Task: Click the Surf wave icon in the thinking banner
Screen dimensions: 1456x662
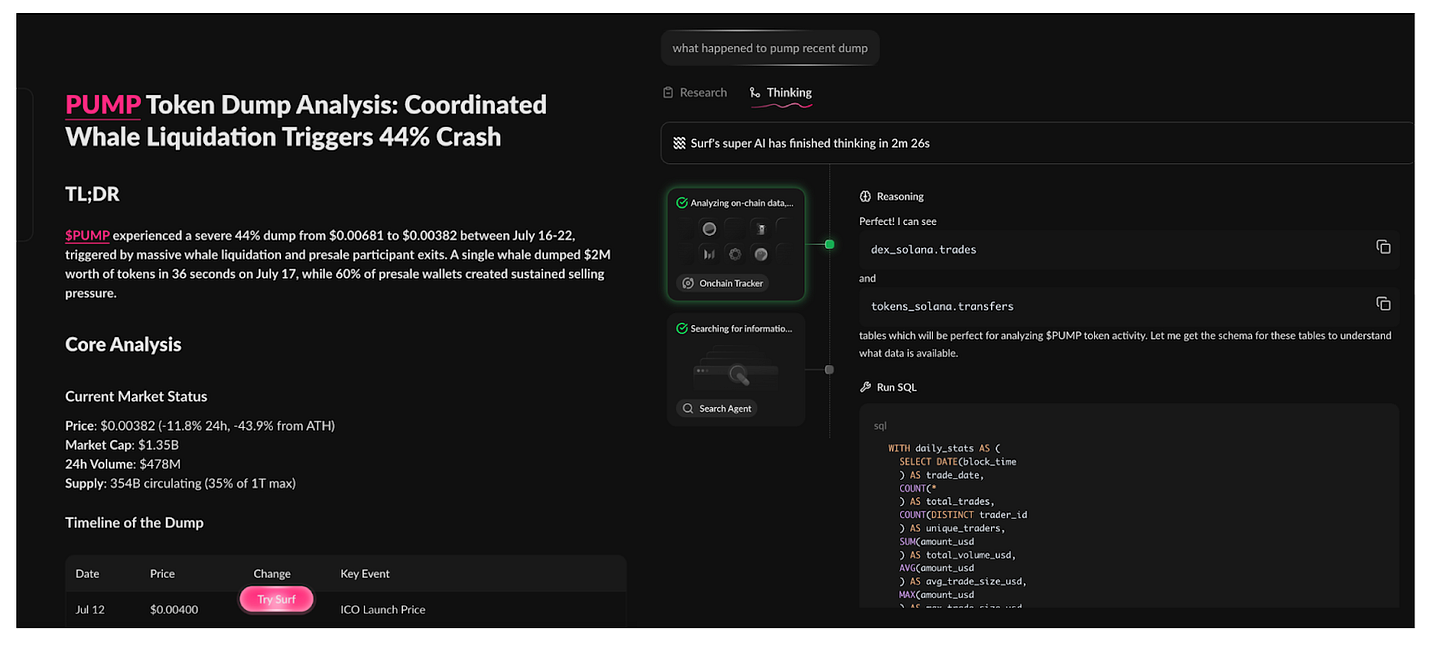Action: pos(680,143)
